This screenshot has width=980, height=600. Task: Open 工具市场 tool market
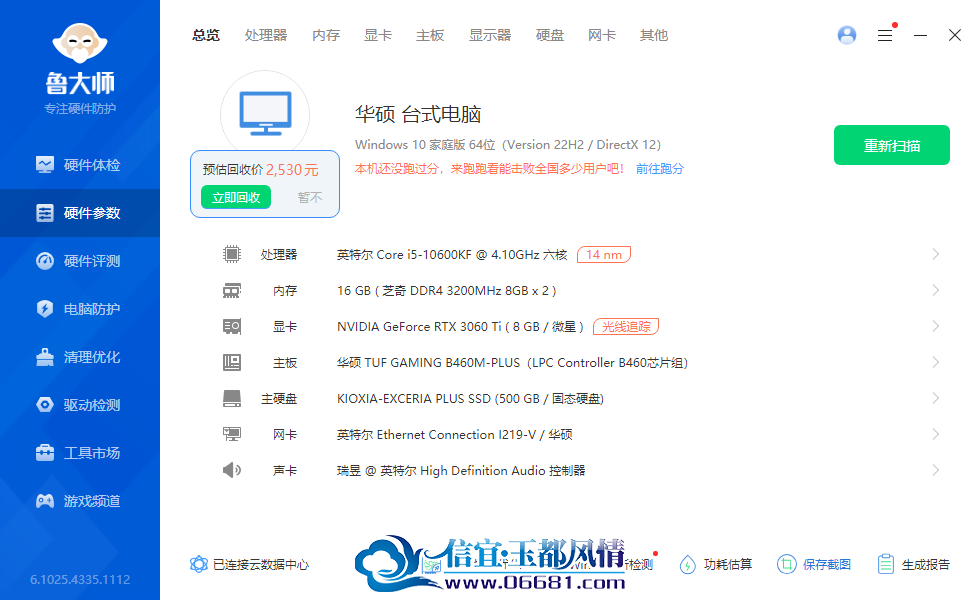[79, 453]
